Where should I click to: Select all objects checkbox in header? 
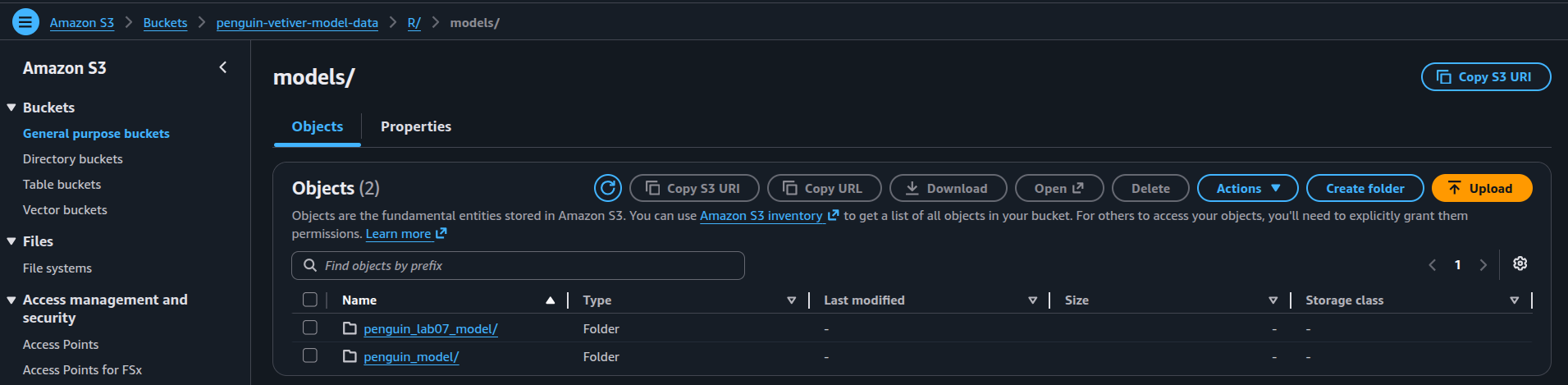(310, 300)
